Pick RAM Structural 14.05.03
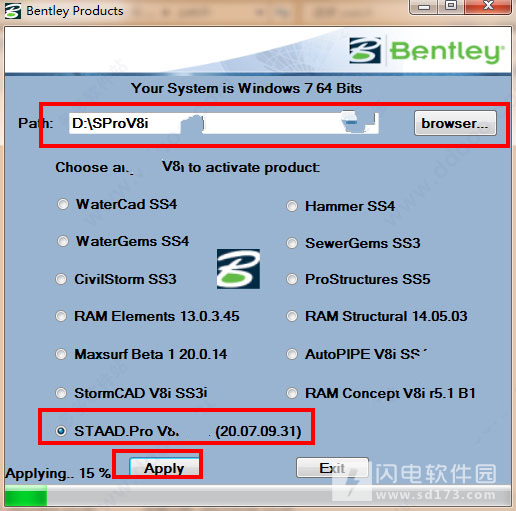The height and width of the screenshot is (511, 516). tap(292, 316)
